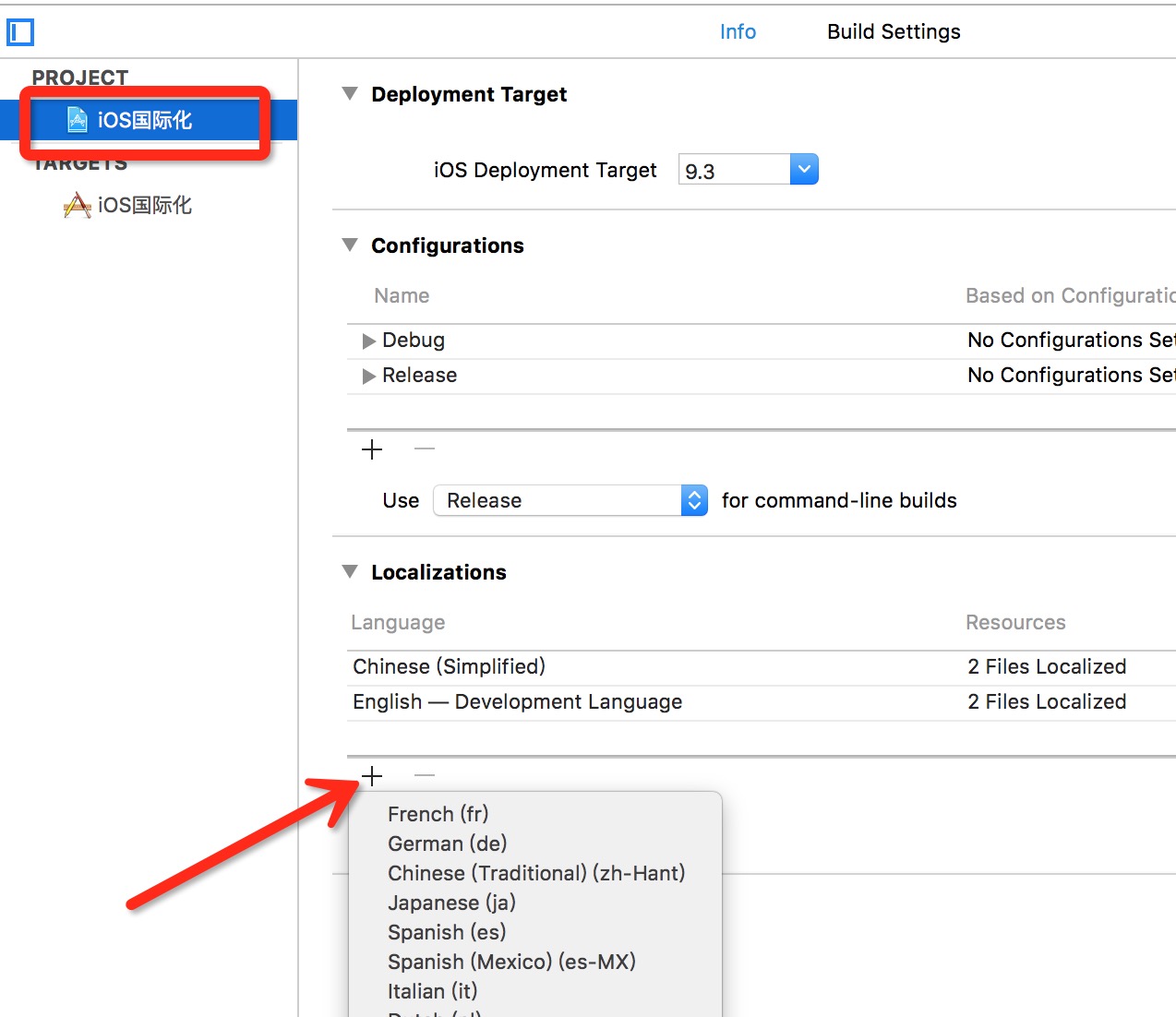The image size is (1176, 1017).
Task: Switch to the Info tab
Action: [738, 31]
